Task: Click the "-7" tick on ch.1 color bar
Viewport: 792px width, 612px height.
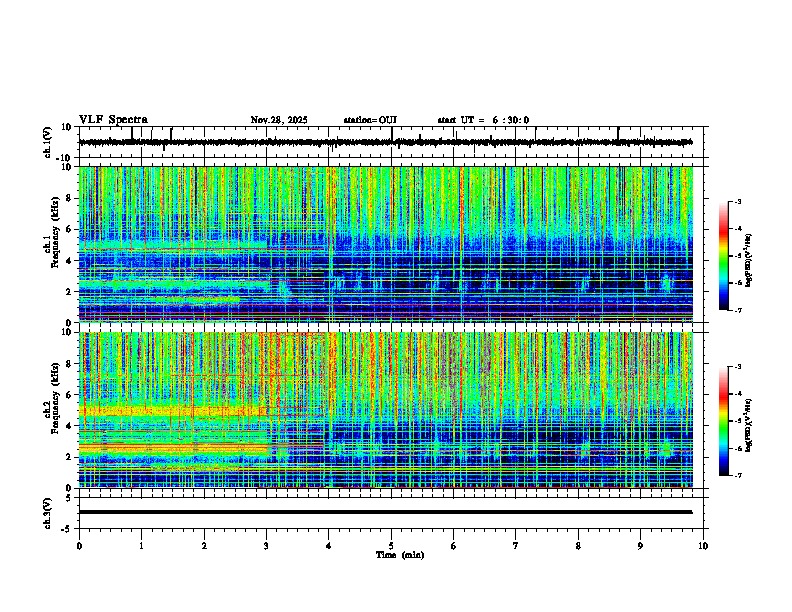Action: point(737,310)
